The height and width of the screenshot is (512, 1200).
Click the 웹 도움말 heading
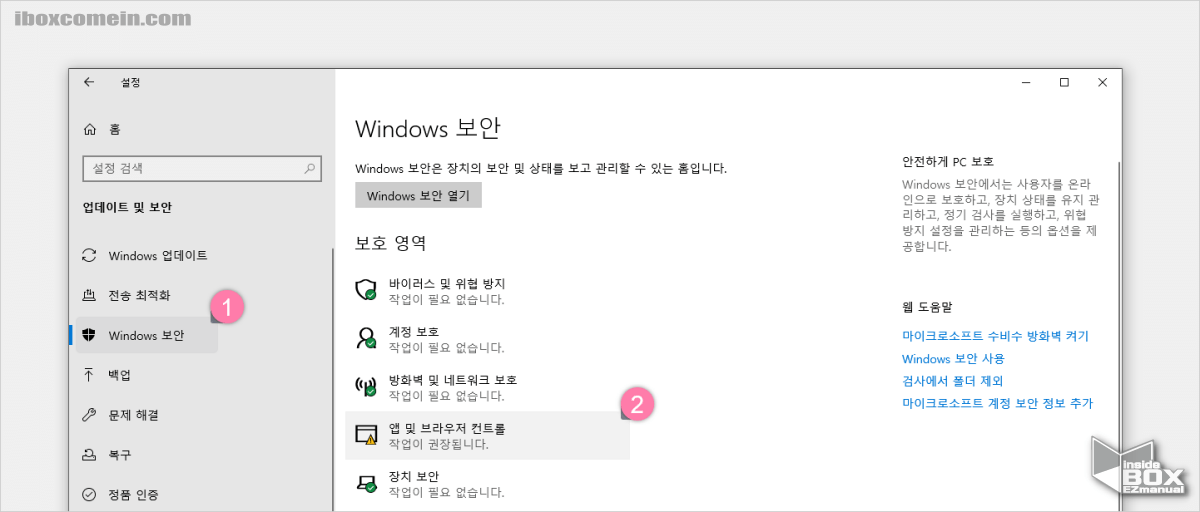click(927, 307)
